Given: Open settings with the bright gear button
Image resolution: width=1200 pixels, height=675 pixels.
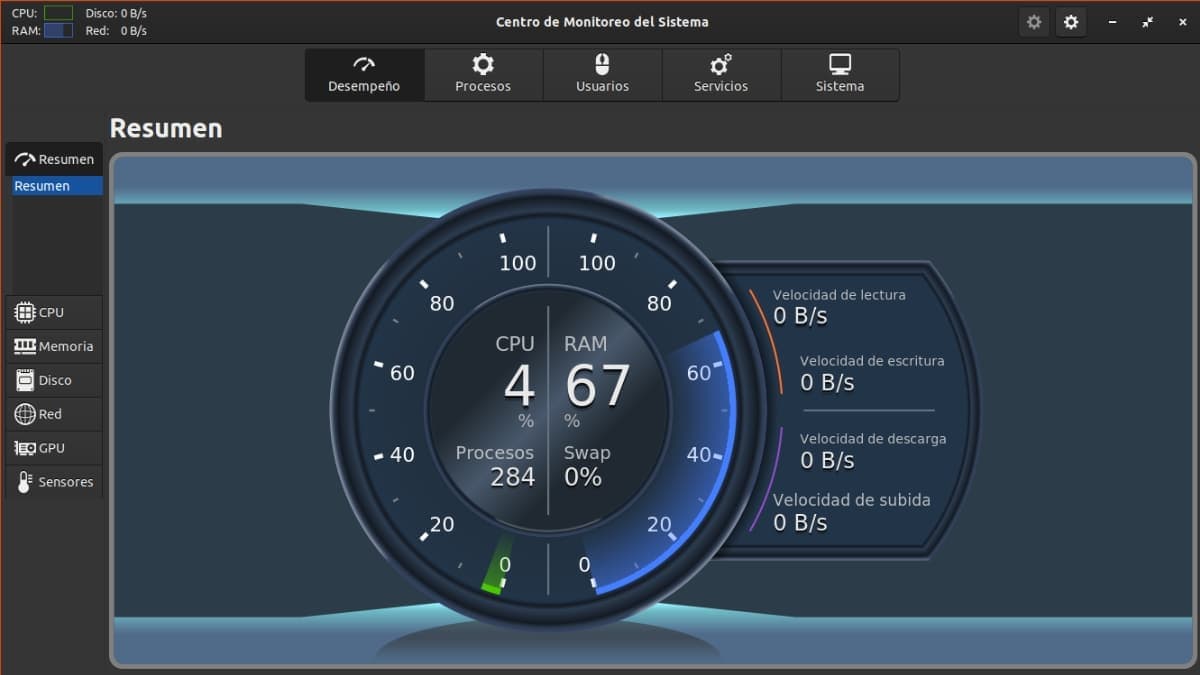Looking at the screenshot, I should click(x=1071, y=22).
